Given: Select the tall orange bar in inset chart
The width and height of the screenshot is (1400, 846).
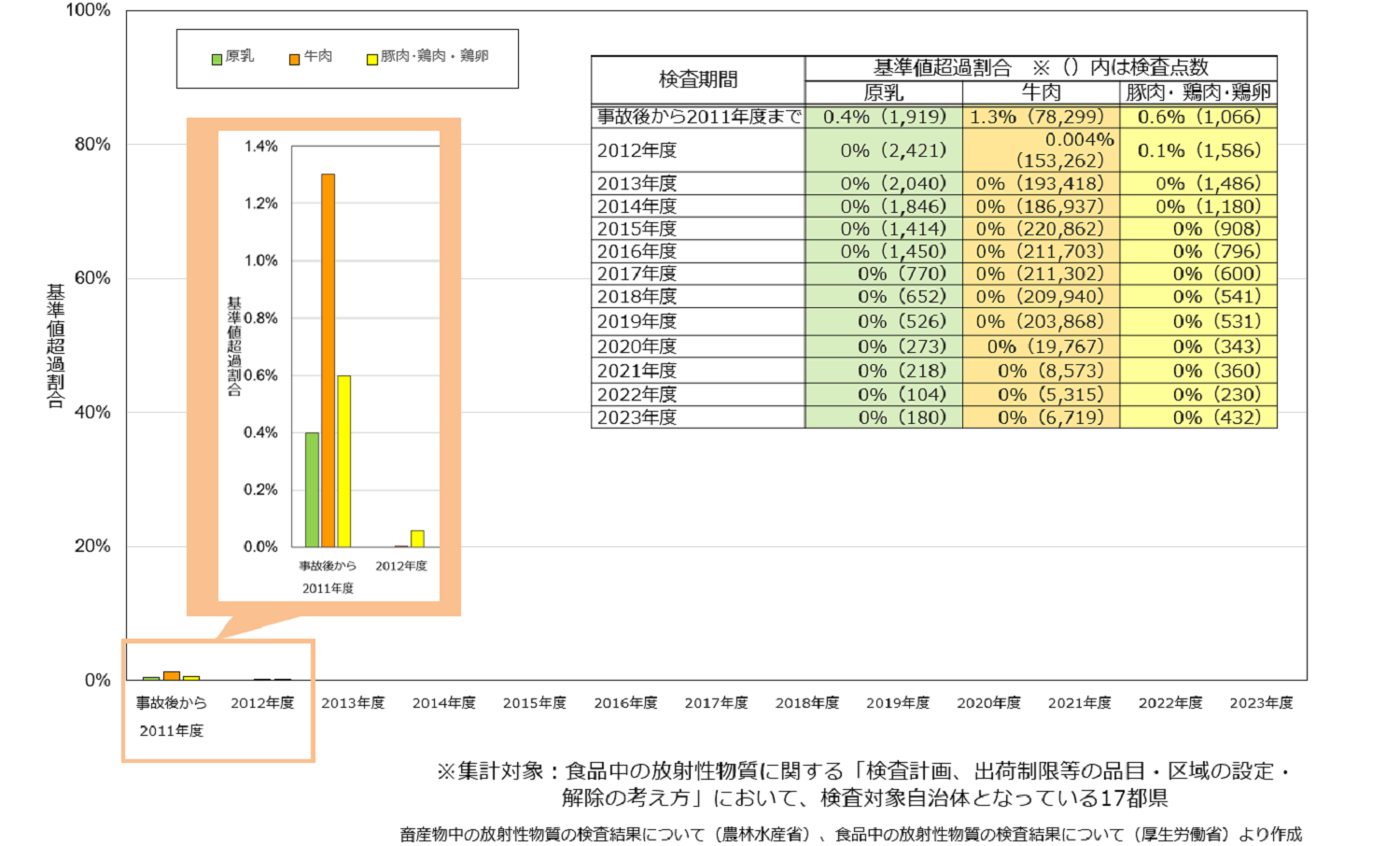Looking at the screenshot, I should point(328,360).
